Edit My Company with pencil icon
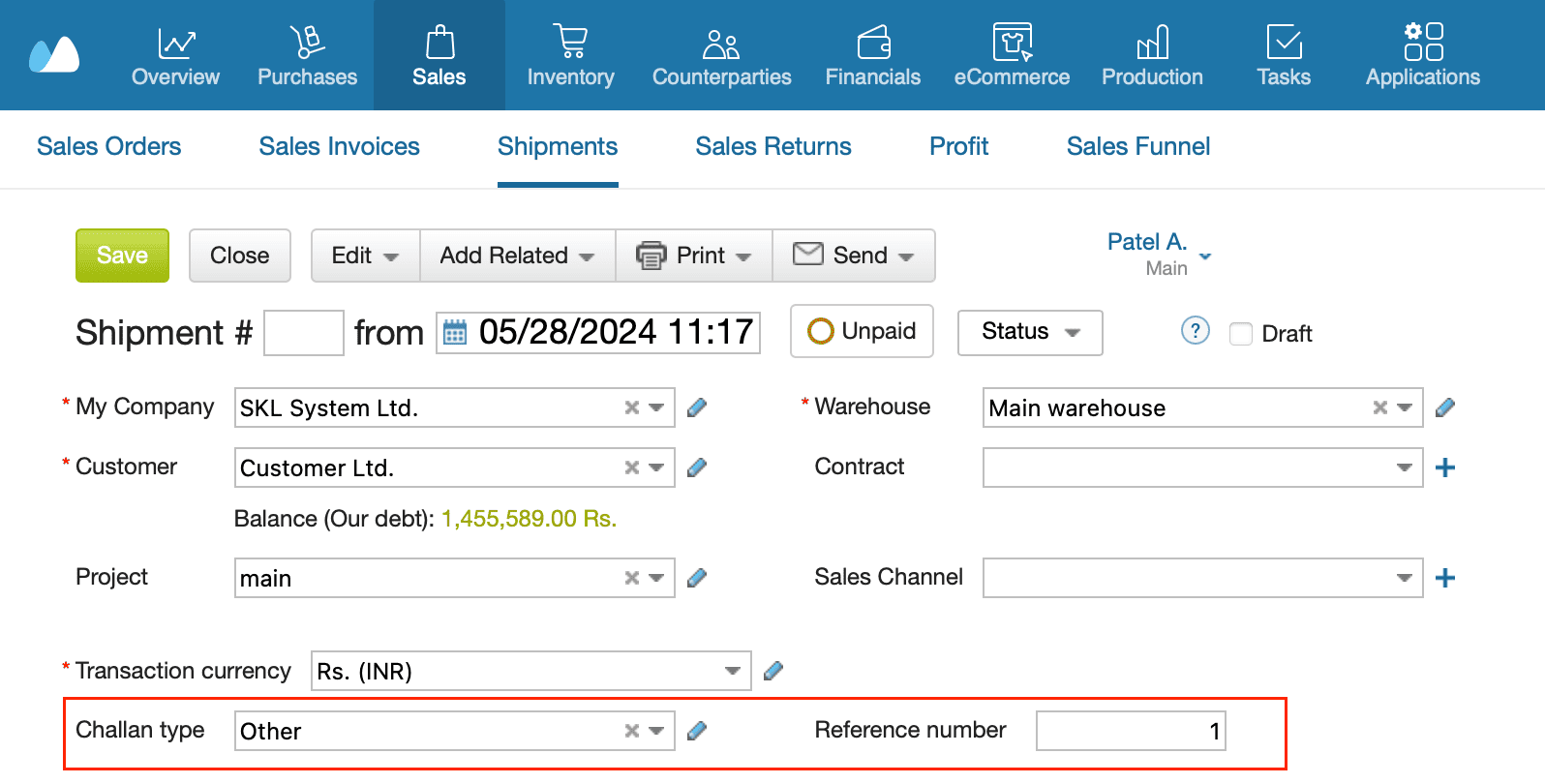Viewport: 1545px width, 784px height. click(x=696, y=408)
